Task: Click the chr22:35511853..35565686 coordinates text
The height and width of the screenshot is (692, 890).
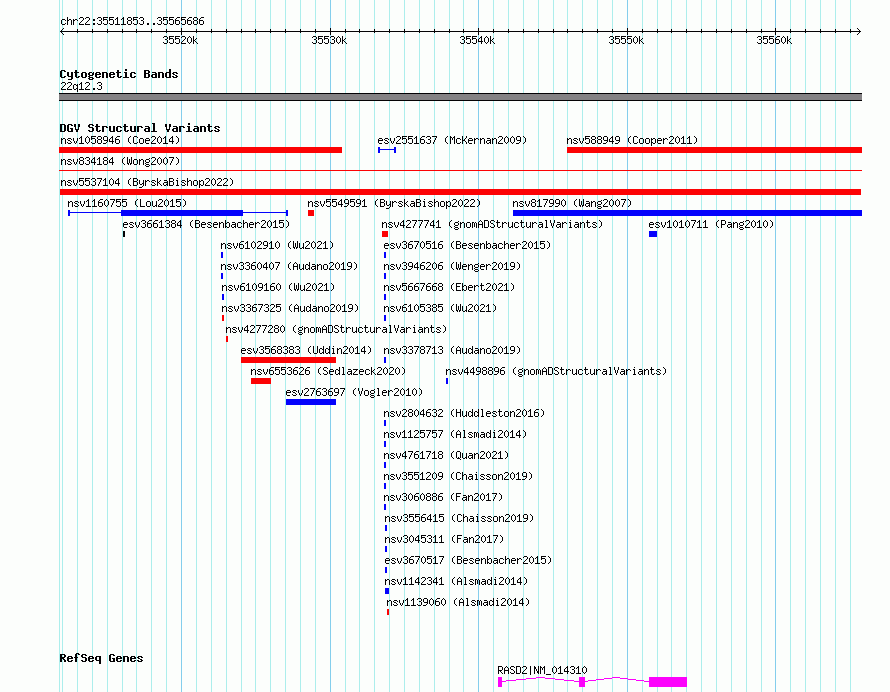Action: click(132, 22)
